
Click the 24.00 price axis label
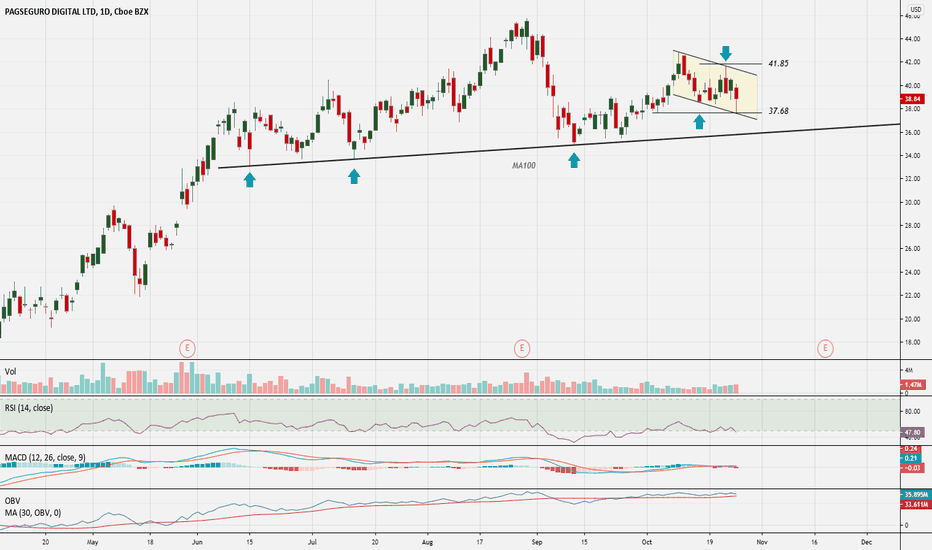(912, 273)
